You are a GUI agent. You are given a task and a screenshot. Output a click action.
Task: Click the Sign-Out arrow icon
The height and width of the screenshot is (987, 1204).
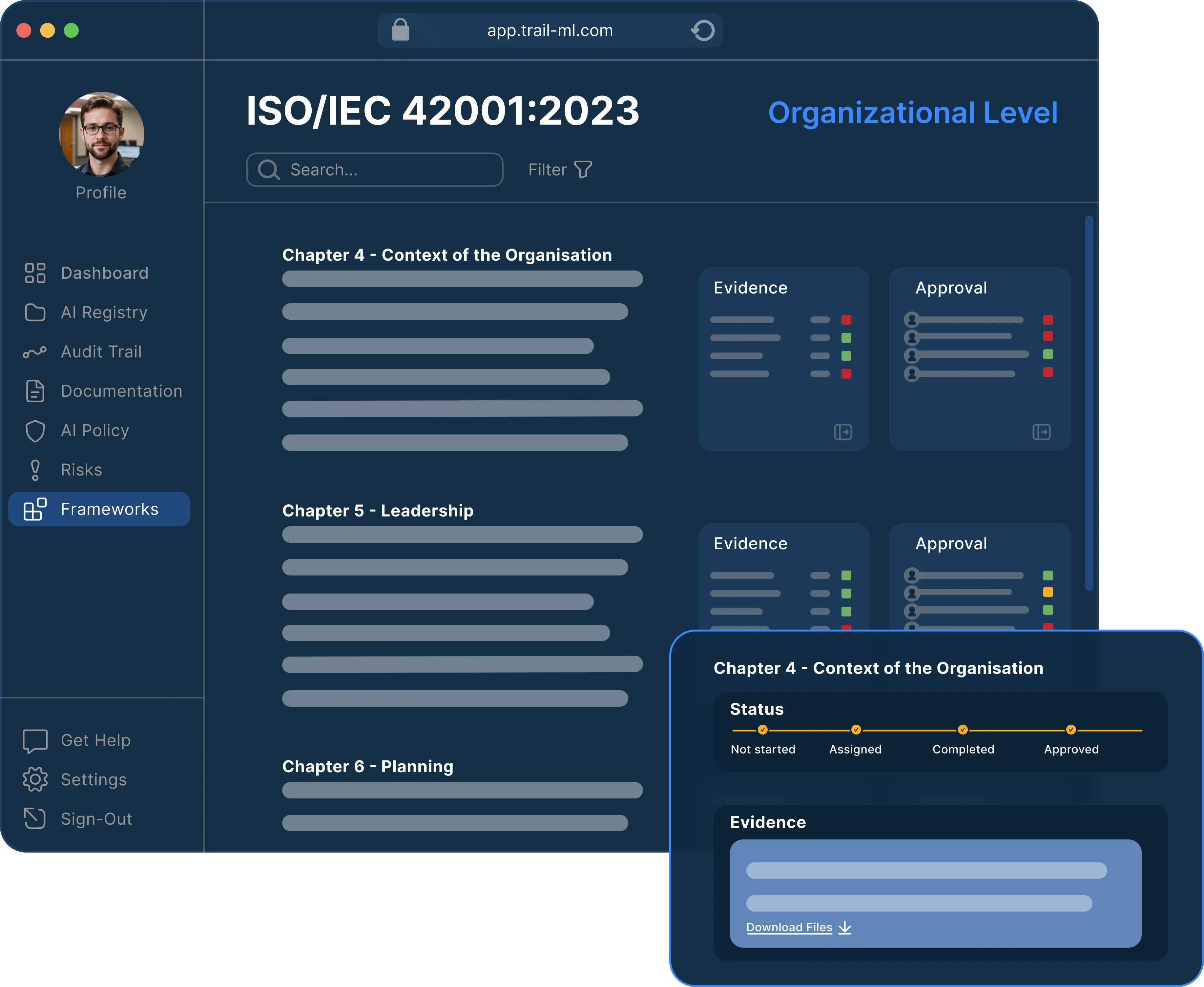pyautogui.click(x=35, y=818)
